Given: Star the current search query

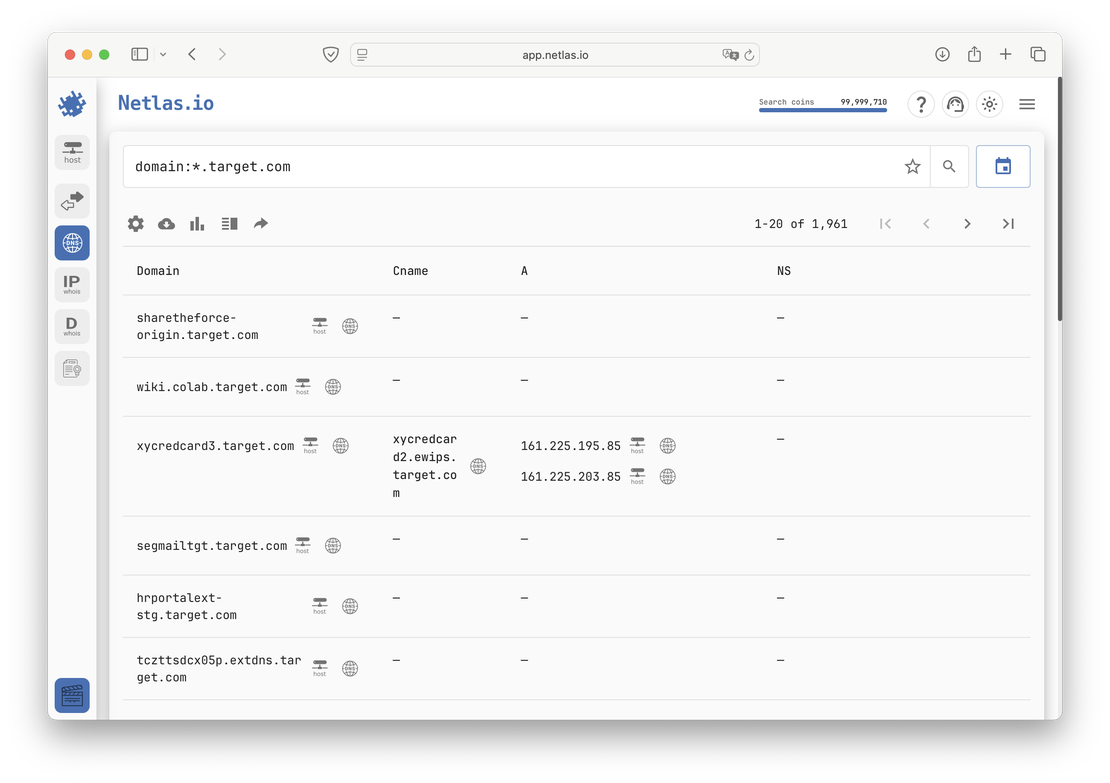Looking at the screenshot, I should click(912, 166).
